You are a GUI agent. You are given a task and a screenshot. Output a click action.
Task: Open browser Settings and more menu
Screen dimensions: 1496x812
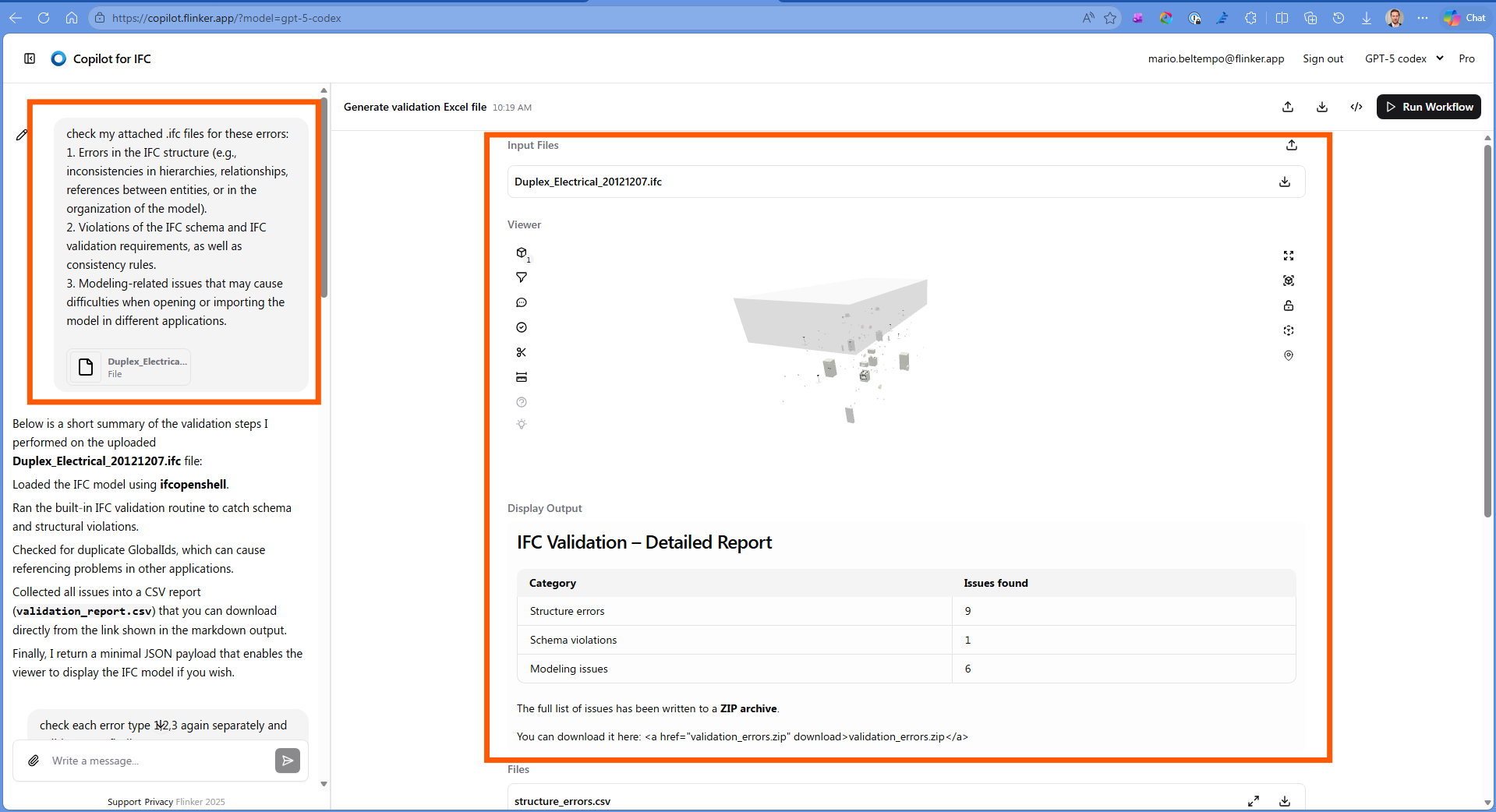tap(1423, 18)
